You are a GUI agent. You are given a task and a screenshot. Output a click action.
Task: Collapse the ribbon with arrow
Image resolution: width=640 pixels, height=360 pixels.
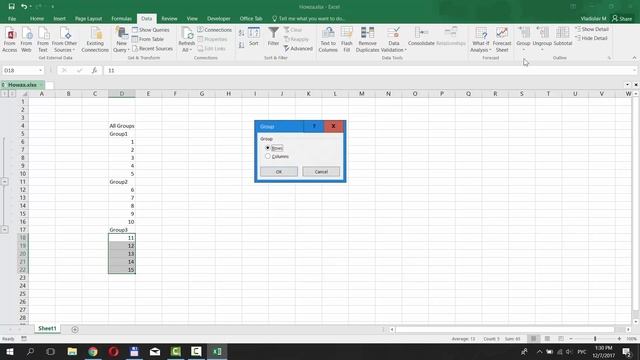point(634,58)
